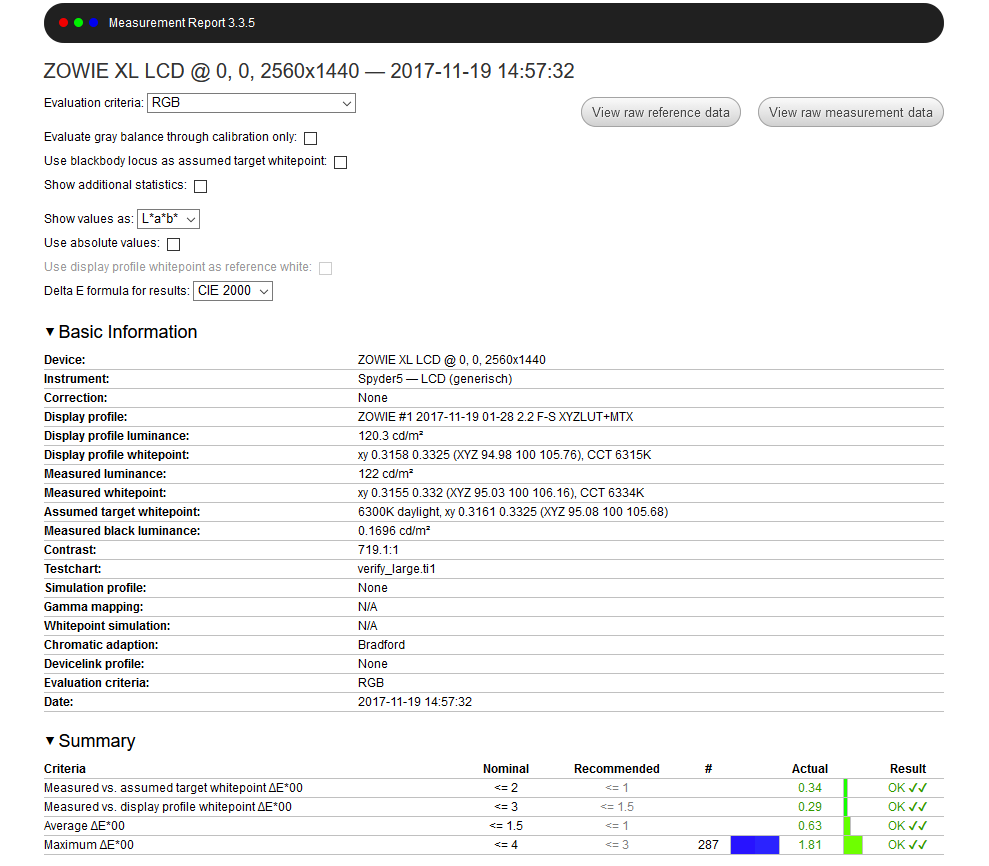Click the disabled display profile whitepoint checkbox

[325, 268]
